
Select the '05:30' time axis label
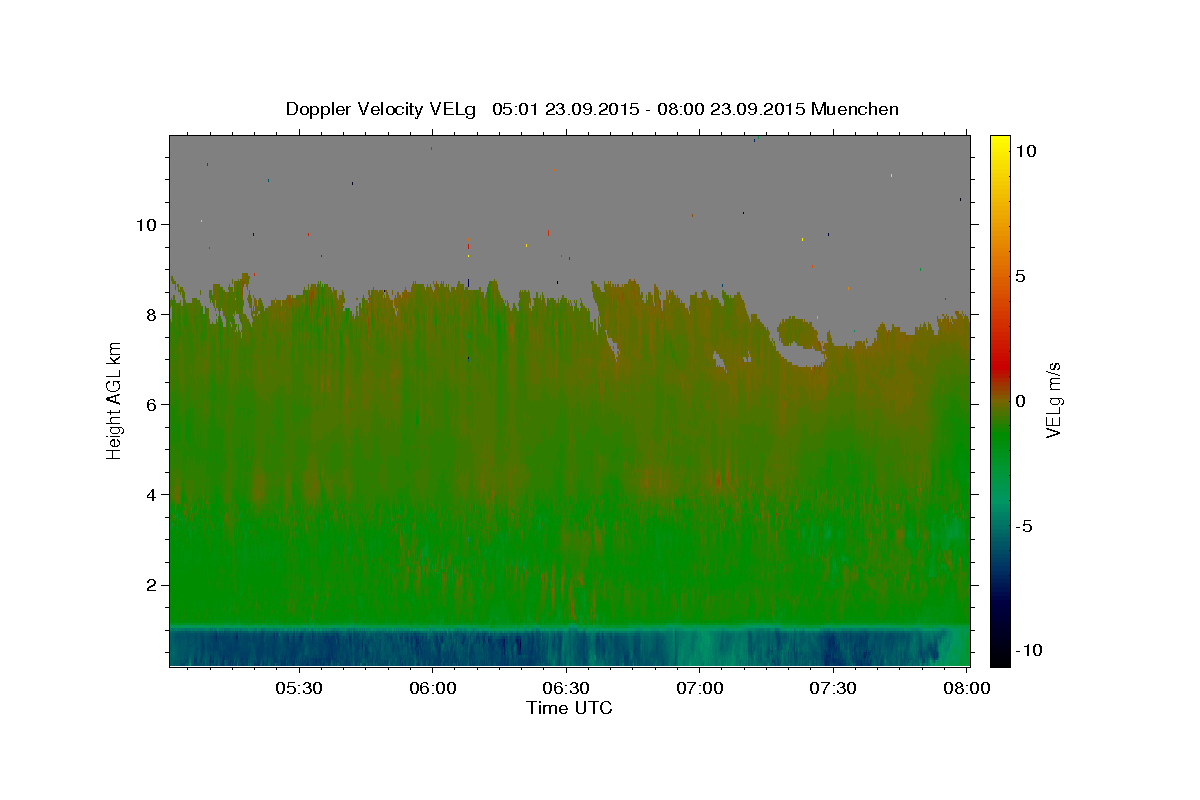pyautogui.click(x=298, y=688)
